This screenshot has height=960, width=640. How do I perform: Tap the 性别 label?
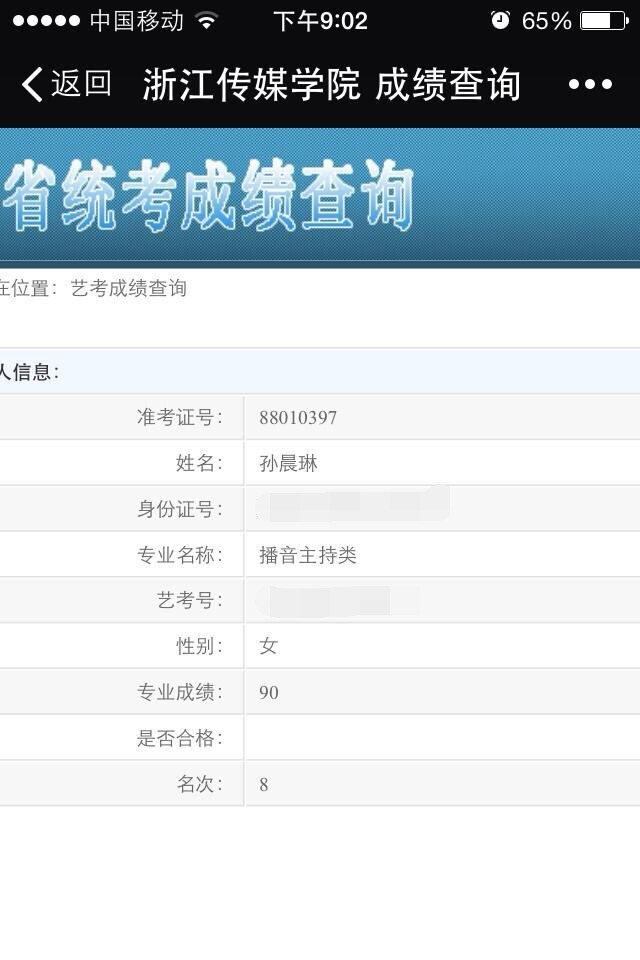tap(199, 646)
